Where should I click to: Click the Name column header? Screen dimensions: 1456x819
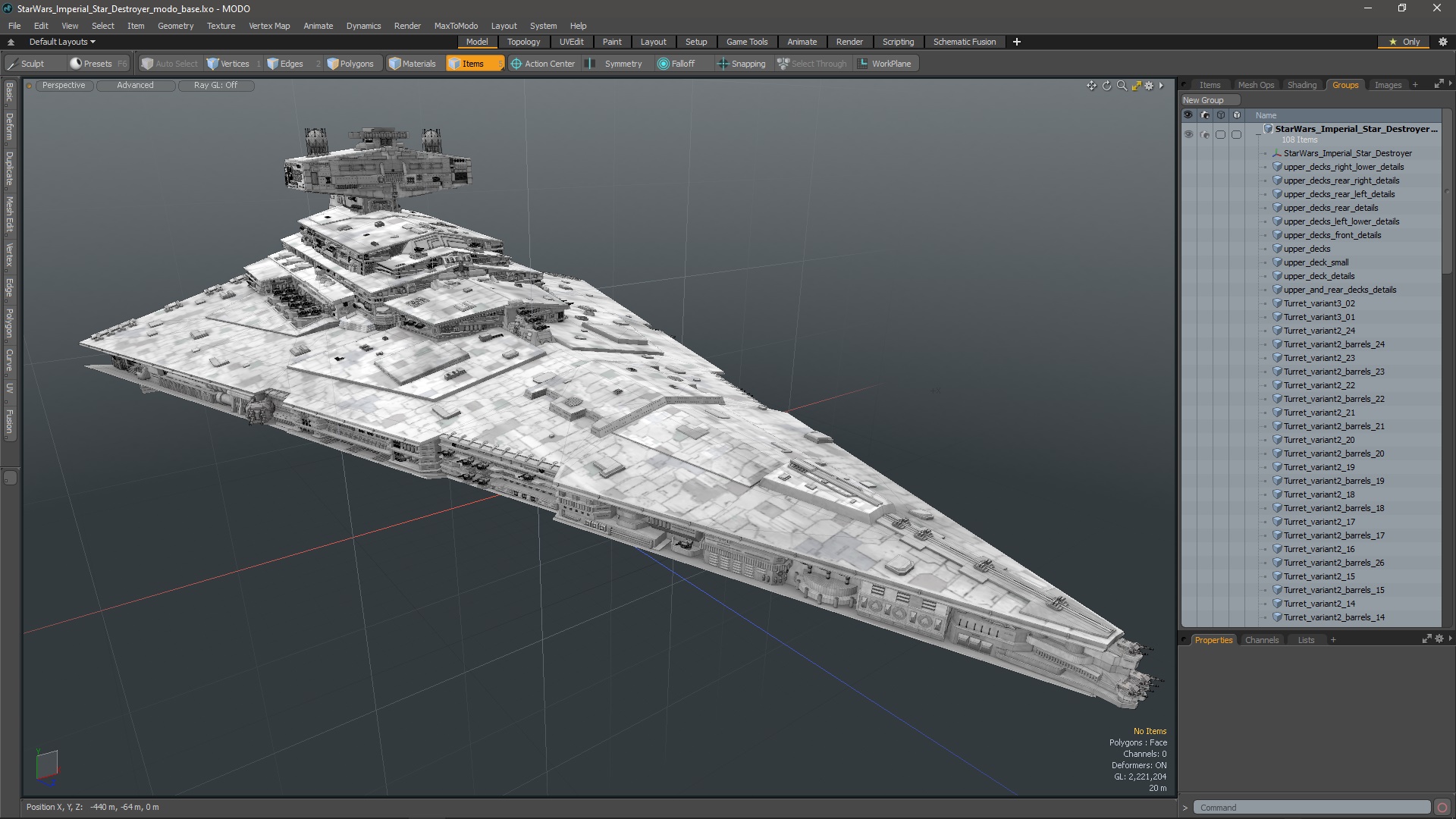[1266, 115]
